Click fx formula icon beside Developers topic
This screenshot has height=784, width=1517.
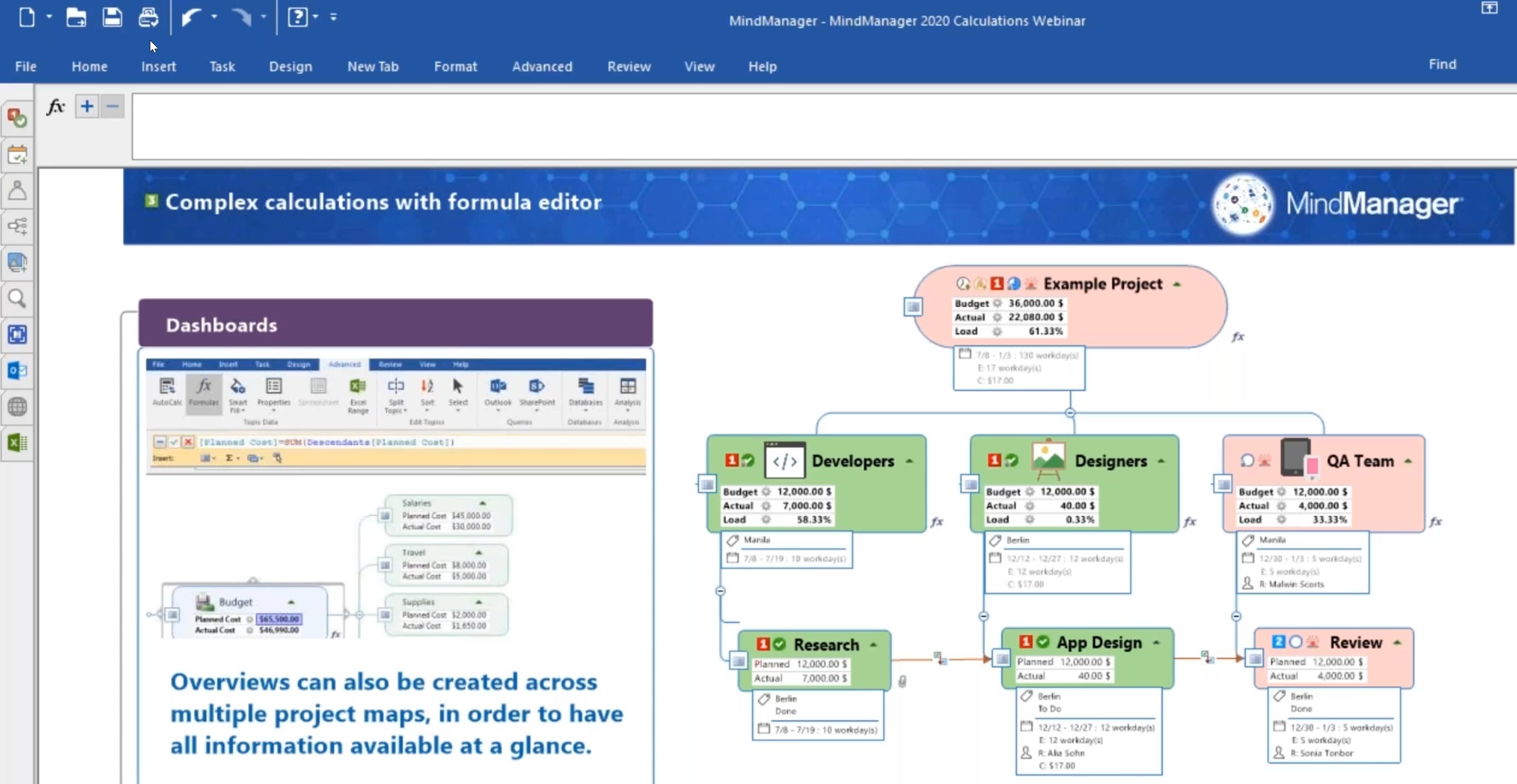[x=936, y=522]
